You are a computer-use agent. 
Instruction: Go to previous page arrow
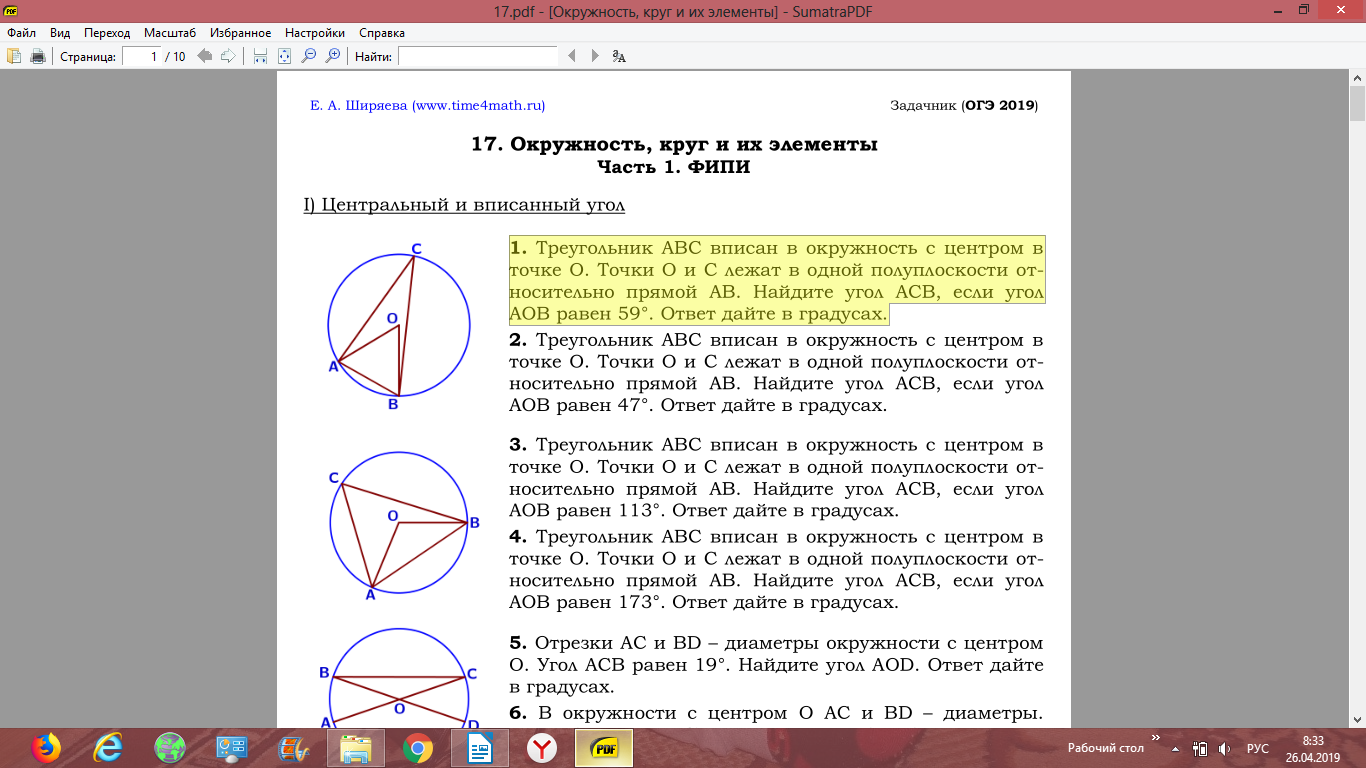[x=205, y=56]
